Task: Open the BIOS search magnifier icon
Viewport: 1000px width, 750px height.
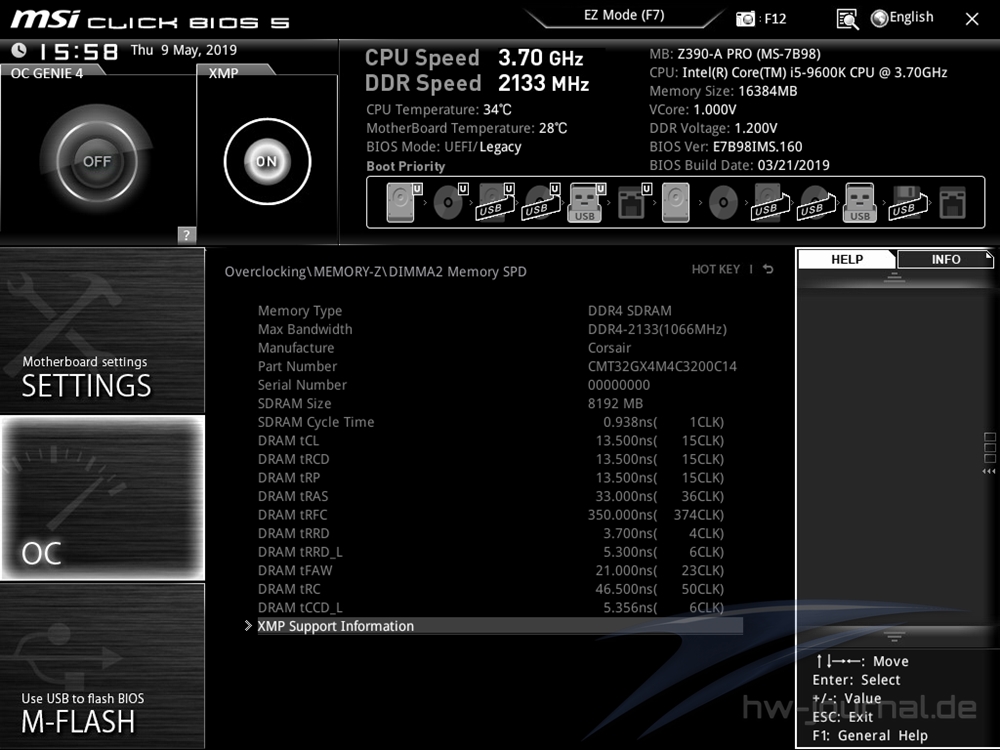Action: (847, 19)
